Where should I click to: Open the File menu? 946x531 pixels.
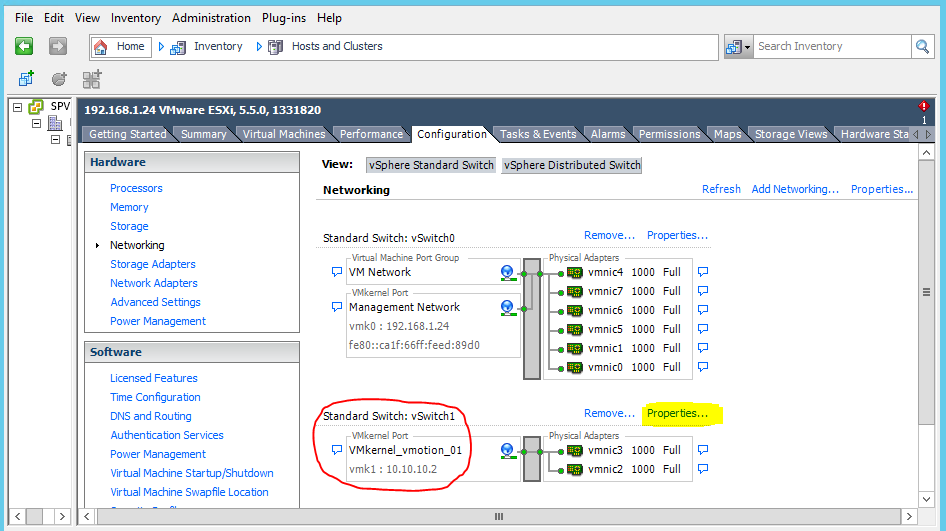pos(24,18)
